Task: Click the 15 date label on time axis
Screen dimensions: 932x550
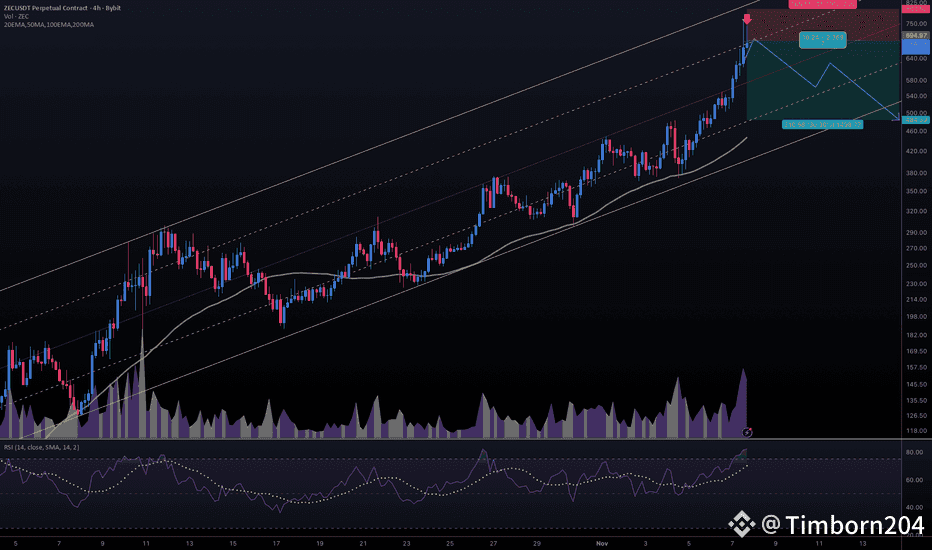Action: pos(233,543)
